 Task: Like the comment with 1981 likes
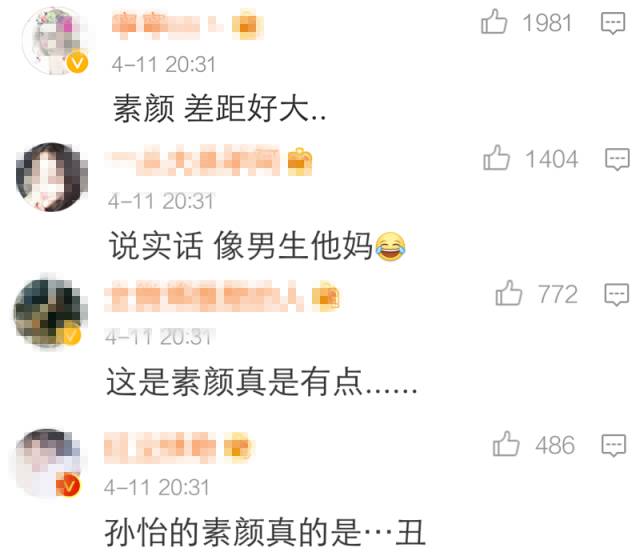point(494,22)
